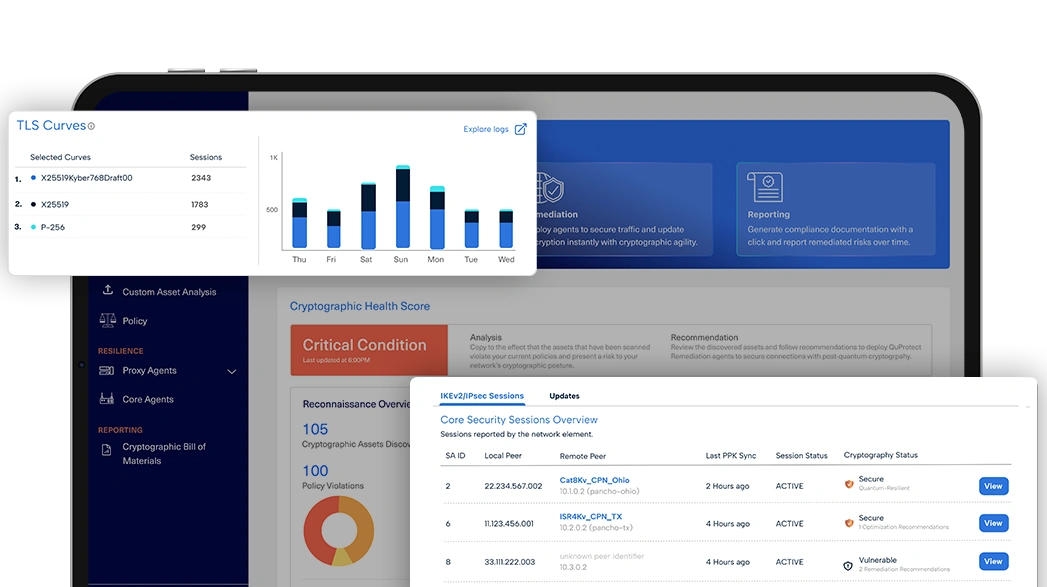Expand the Proxy Agents chevron
Viewport: 1047px width, 587px height.
tap(232, 372)
